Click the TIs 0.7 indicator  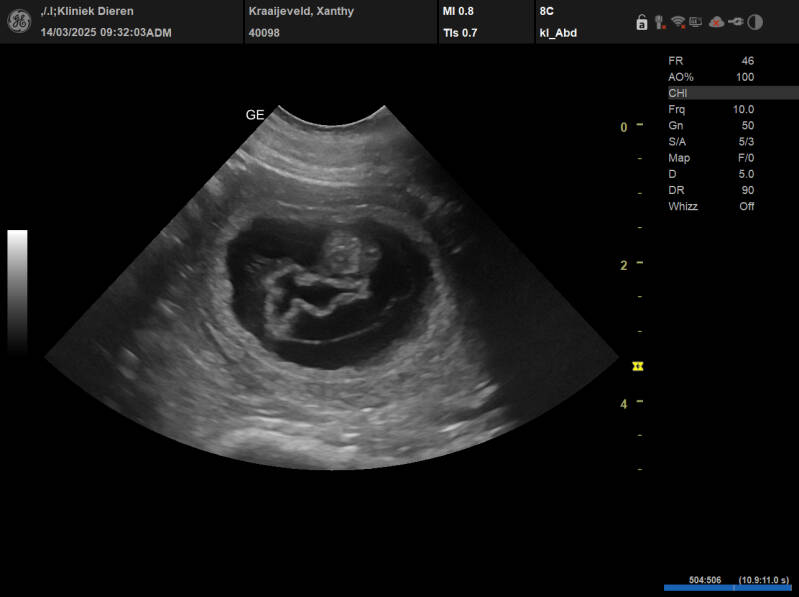(460, 33)
